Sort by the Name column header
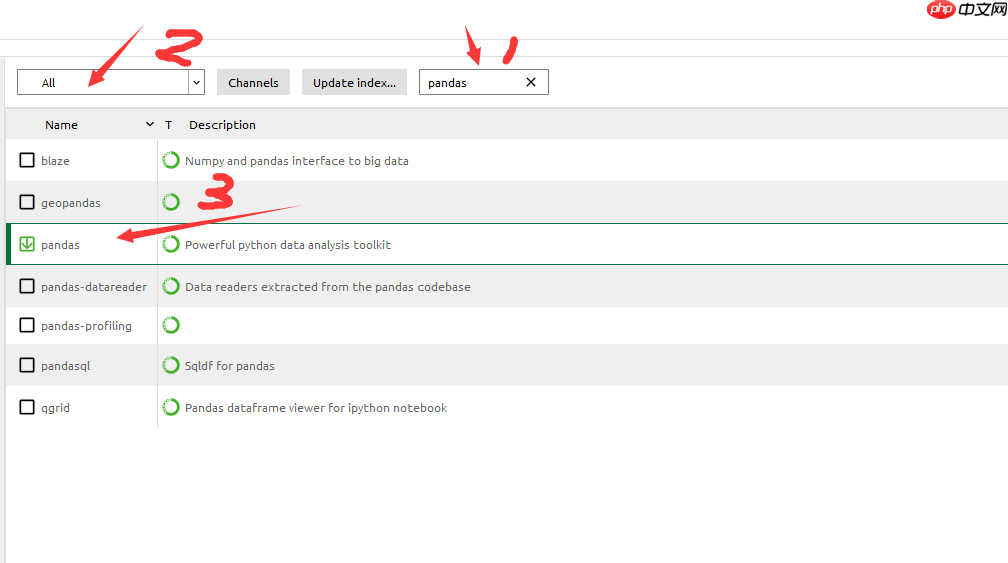Screen dimensions: 1008x563 62,125
